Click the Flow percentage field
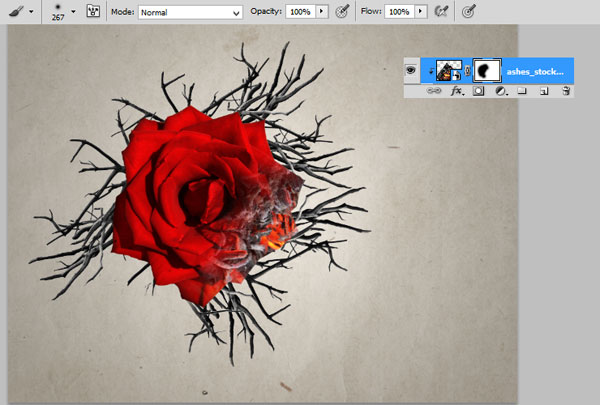 pyautogui.click(x=398, y=12)
